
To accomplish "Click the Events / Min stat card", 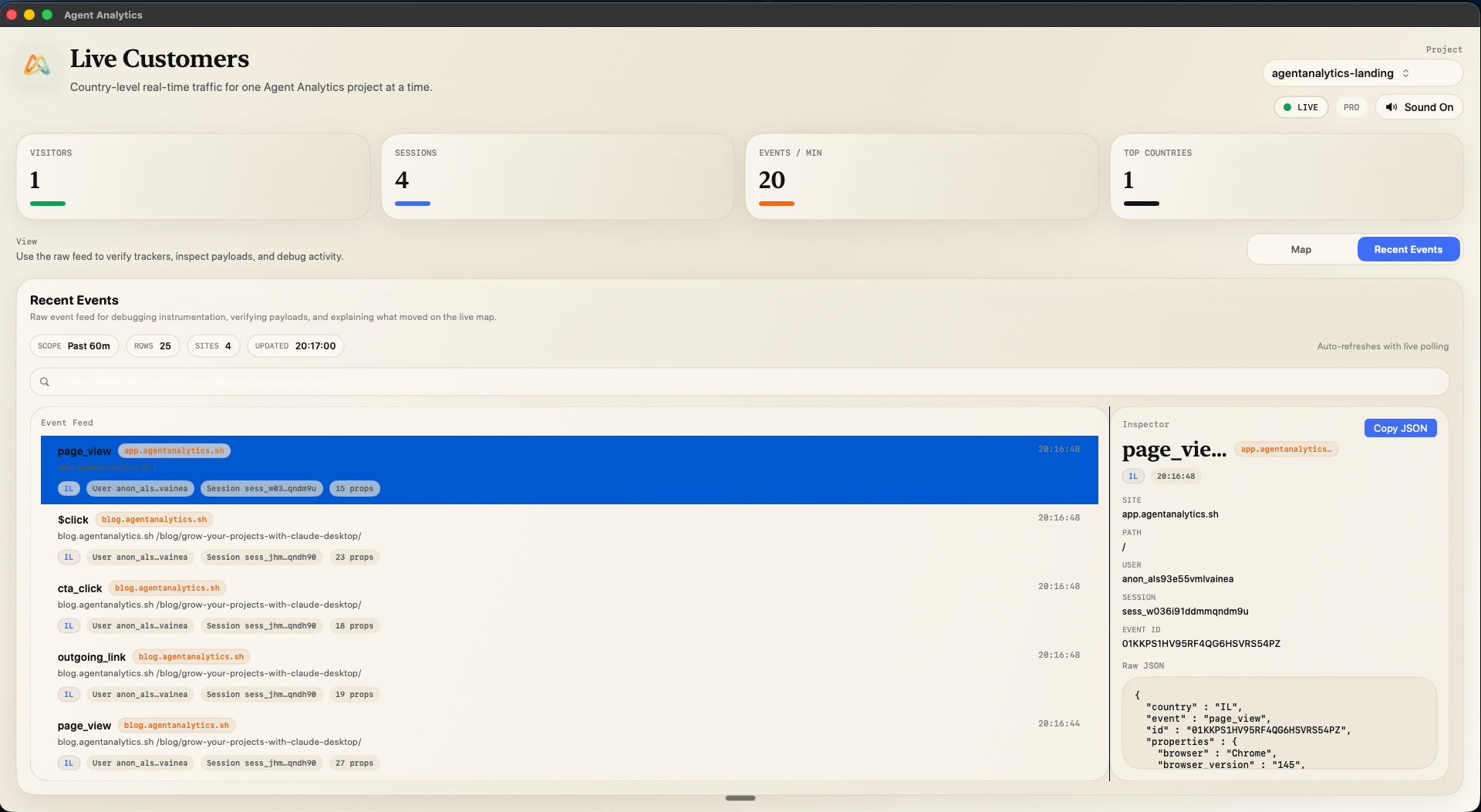I will coord(922,177).
